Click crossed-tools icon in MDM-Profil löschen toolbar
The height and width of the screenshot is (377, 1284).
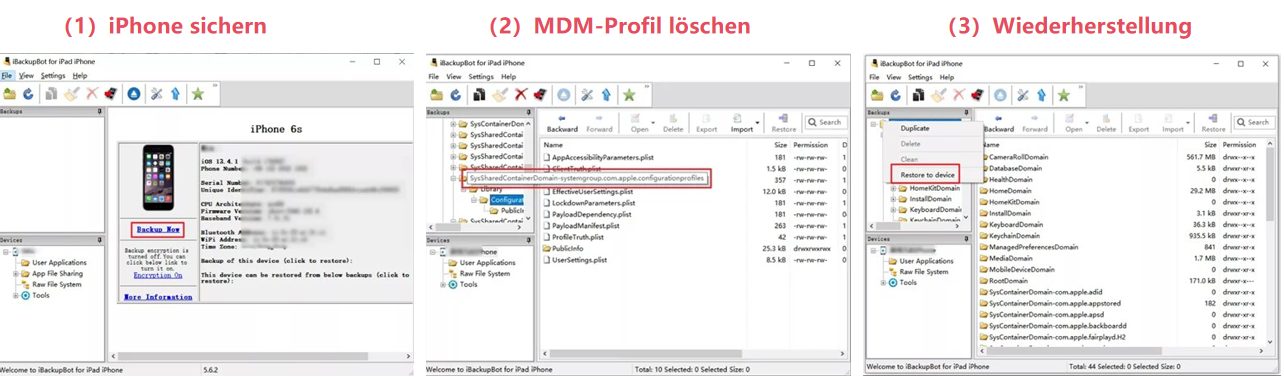point(587,95)
